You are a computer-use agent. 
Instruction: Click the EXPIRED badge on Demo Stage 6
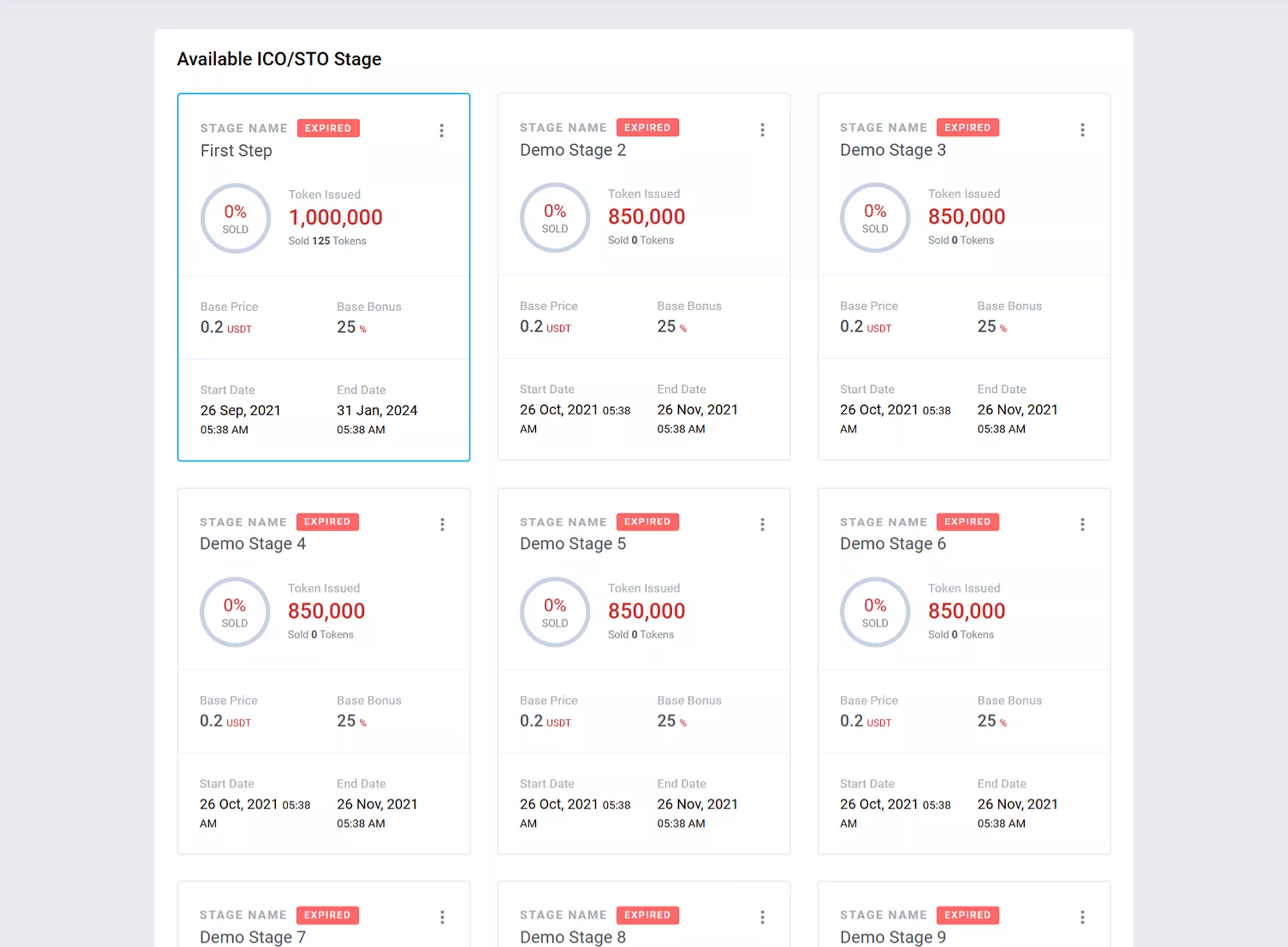[967, 522]
